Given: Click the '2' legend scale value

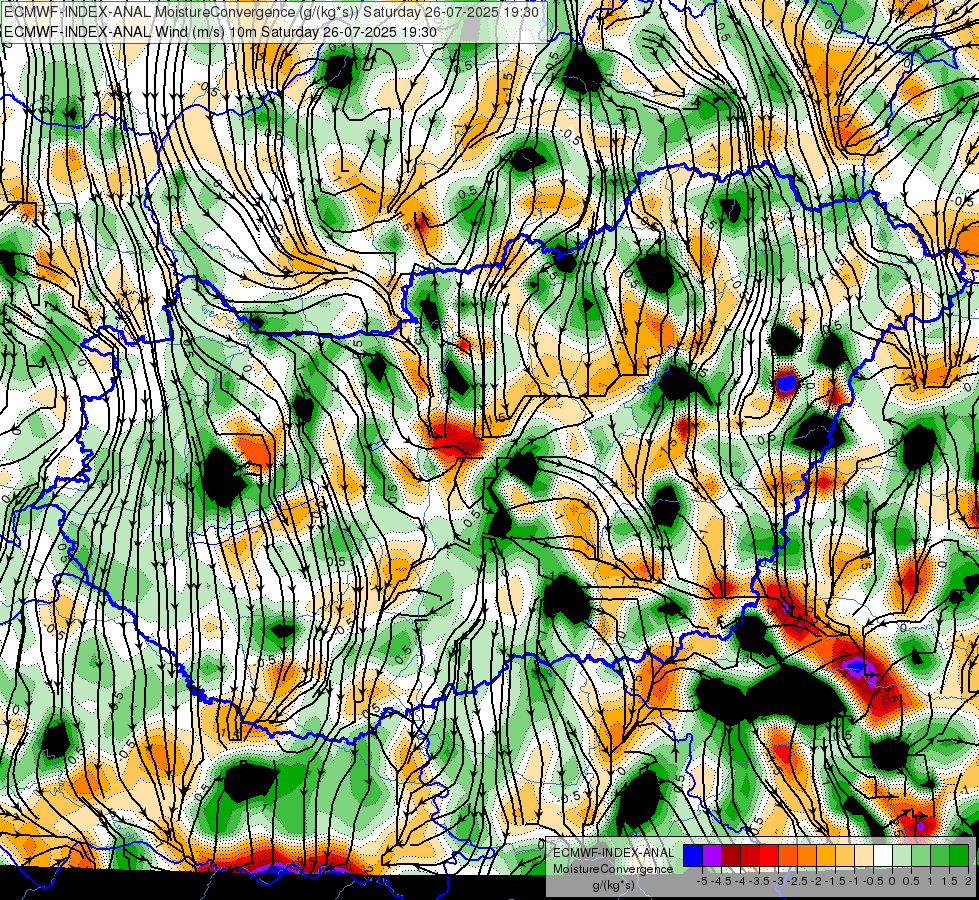Looking at the screenshot, I should tap(968, 881).
